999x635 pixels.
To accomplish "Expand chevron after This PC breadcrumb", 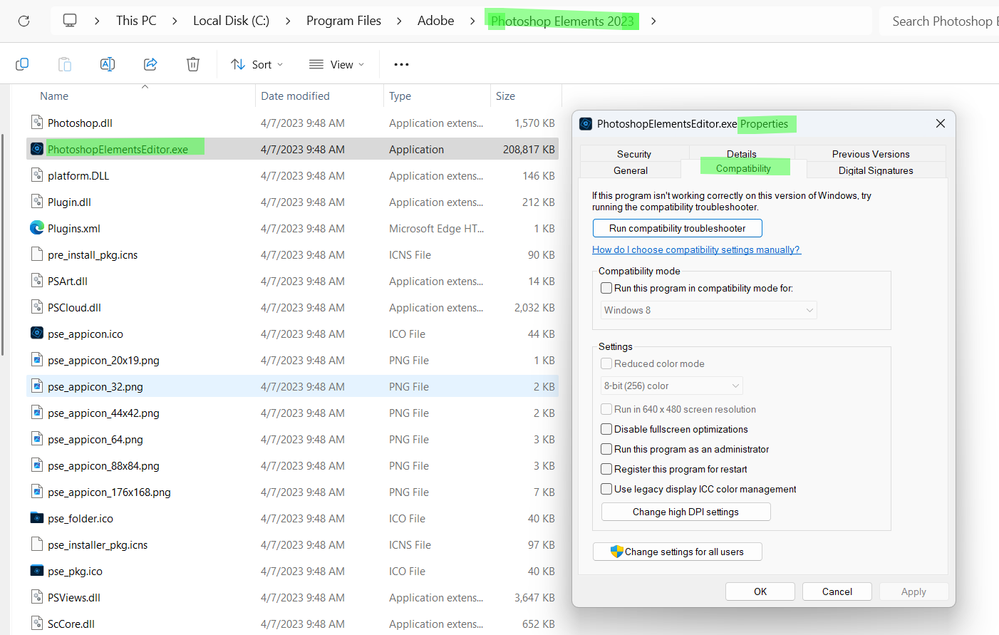I will click(x=175, y=21).
